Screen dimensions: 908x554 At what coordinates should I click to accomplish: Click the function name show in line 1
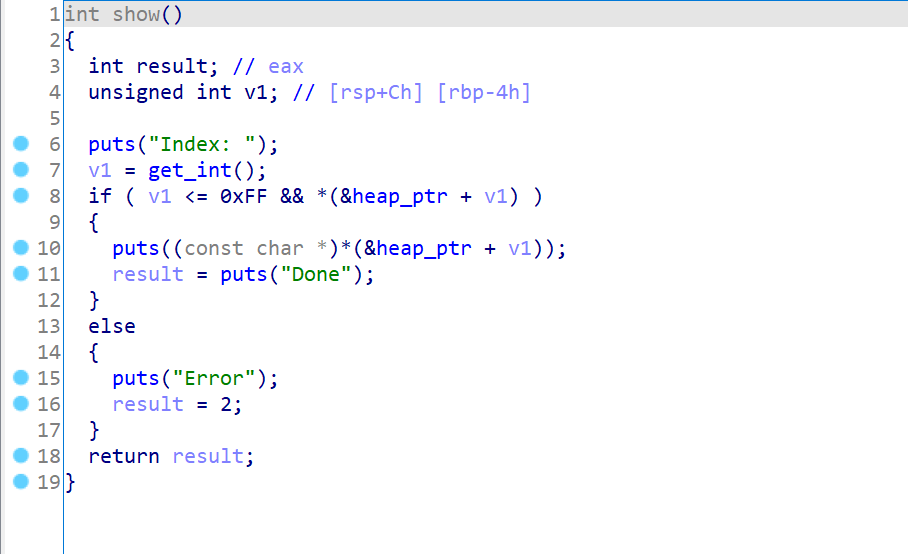click(136, 14)
